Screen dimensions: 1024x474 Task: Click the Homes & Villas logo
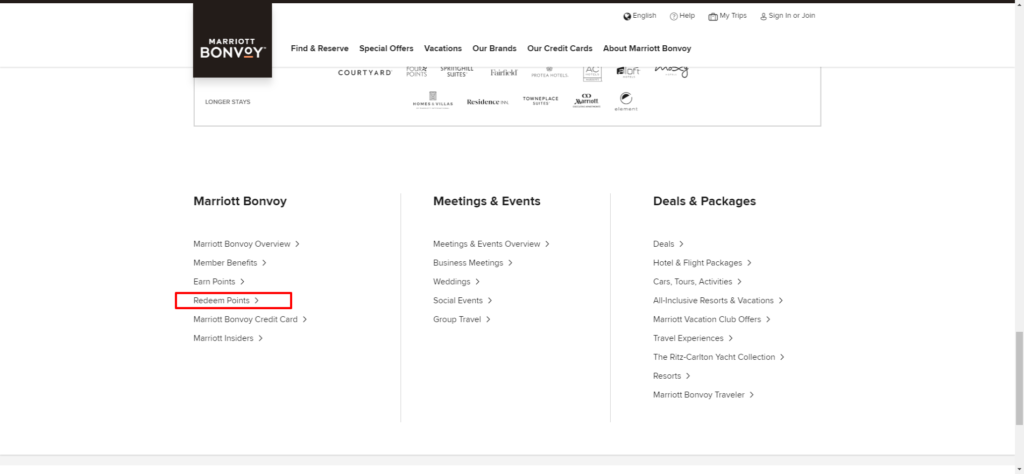[x=433, y=102]
